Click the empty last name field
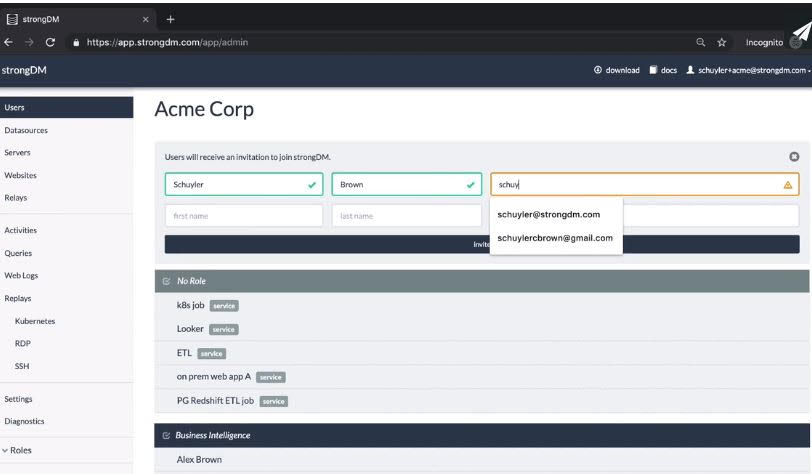Screen dimensions: 812x474 407,216
